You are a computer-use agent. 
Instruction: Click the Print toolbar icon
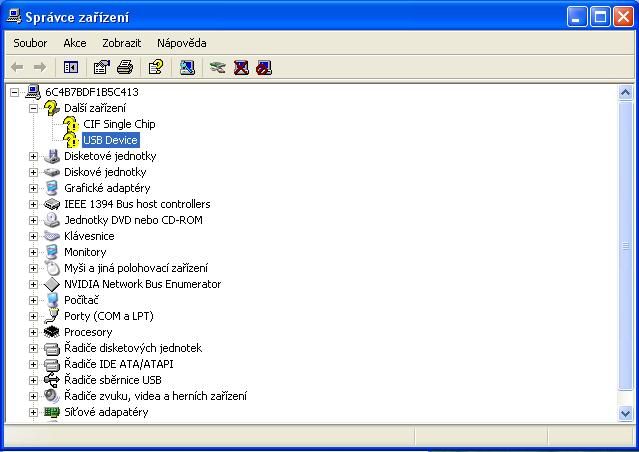pos(125,67)
